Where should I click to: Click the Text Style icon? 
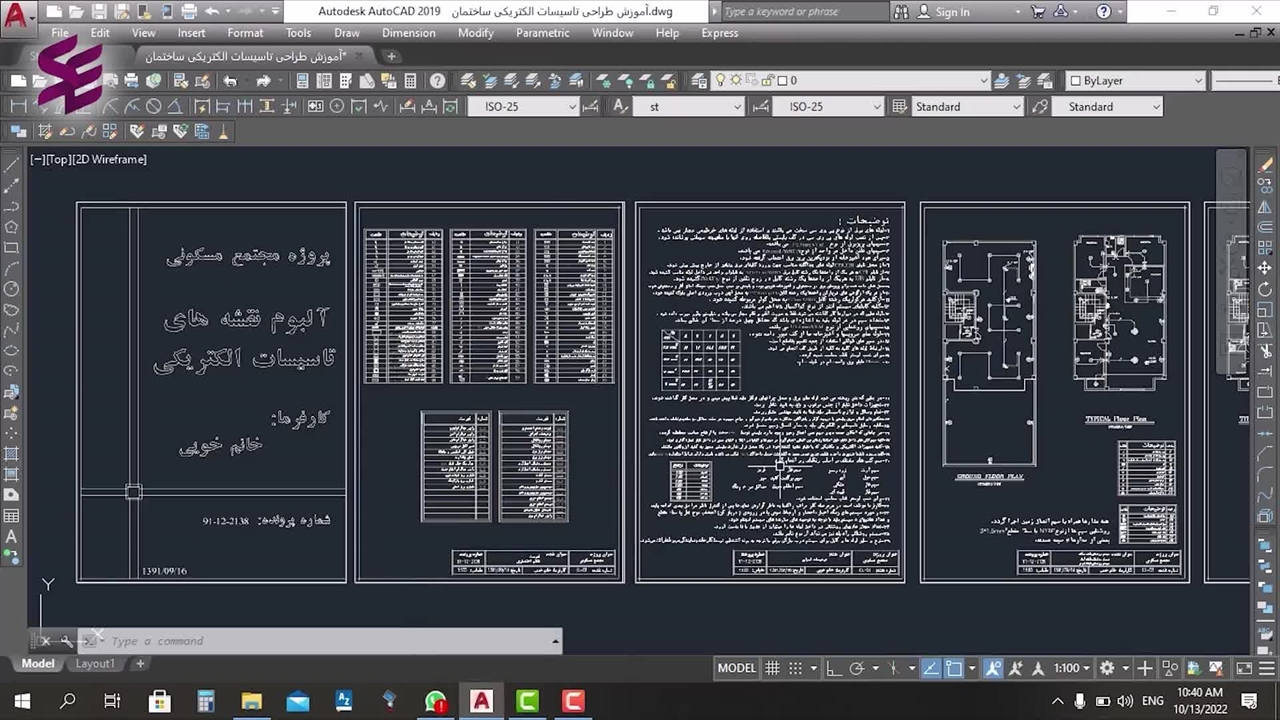[620, 107]
